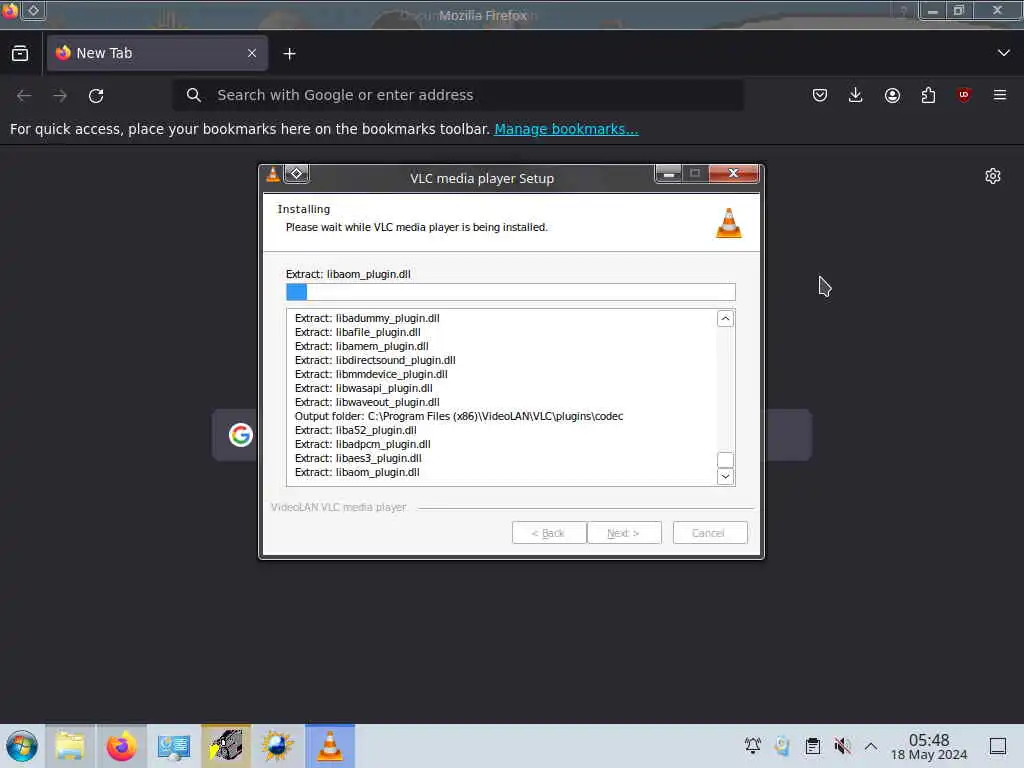The image size is (1024, 768).
Task: Open the camera and folder taskbar app
Action: [226, 746]
